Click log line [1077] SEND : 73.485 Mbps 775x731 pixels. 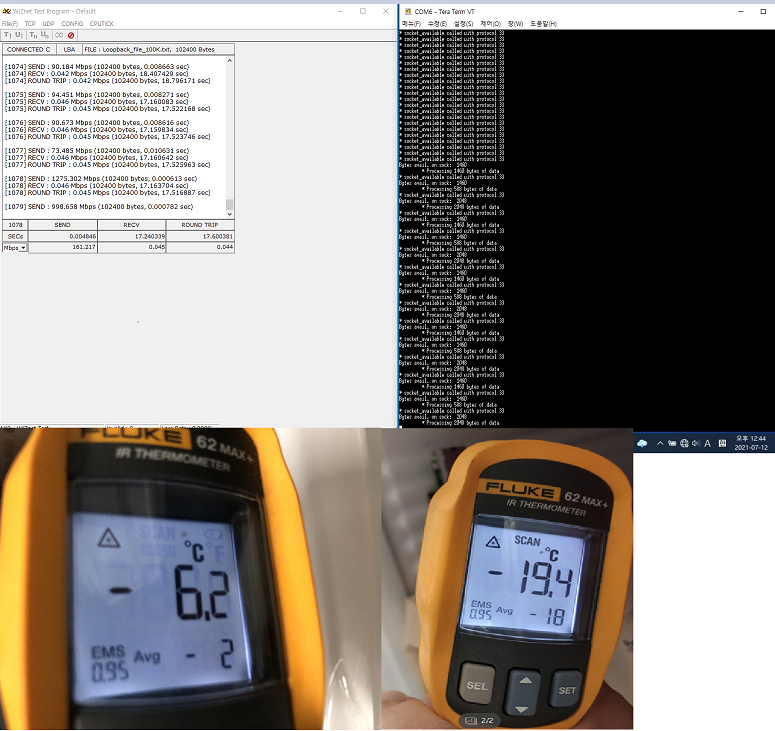tap(97, 151)
